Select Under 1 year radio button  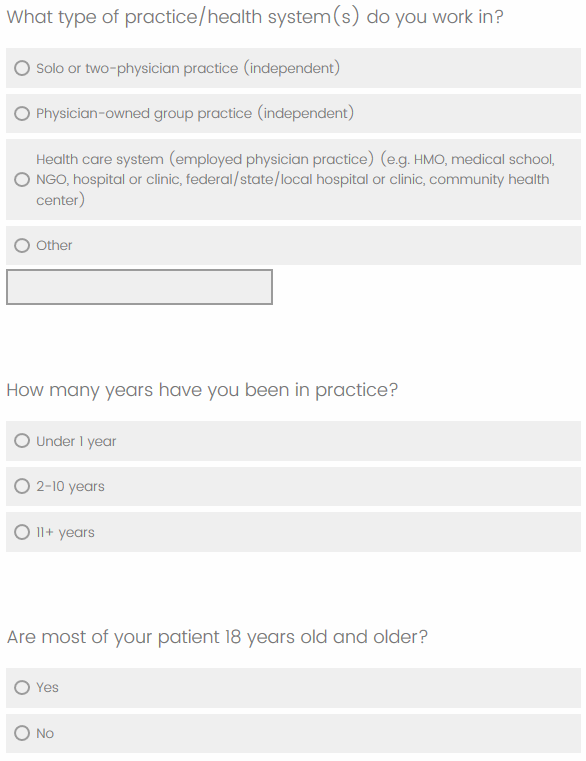[22, 441]
